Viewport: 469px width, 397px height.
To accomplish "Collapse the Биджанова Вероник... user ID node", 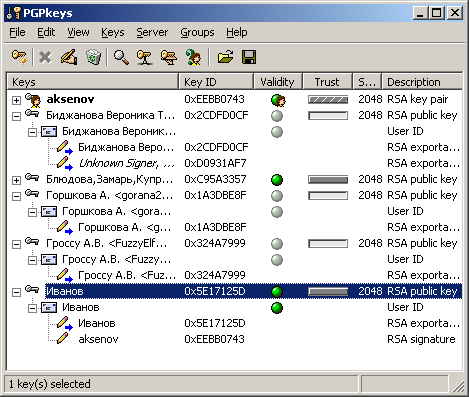I will point(32,132).
